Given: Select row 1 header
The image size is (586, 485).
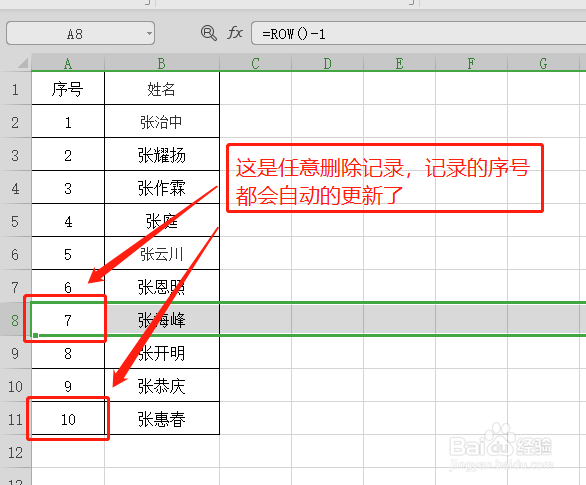Looking at the screenshot, I should tap(15, 89).
